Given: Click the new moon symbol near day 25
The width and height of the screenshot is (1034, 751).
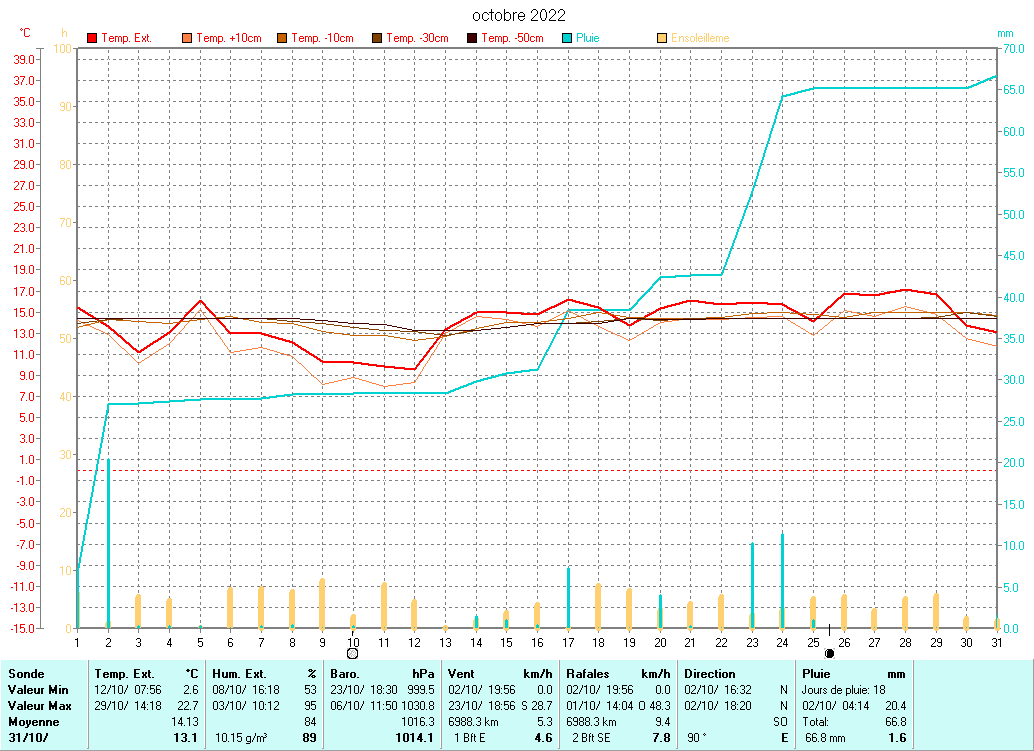Looking at the screenshot, I should [x=829, y=653].
